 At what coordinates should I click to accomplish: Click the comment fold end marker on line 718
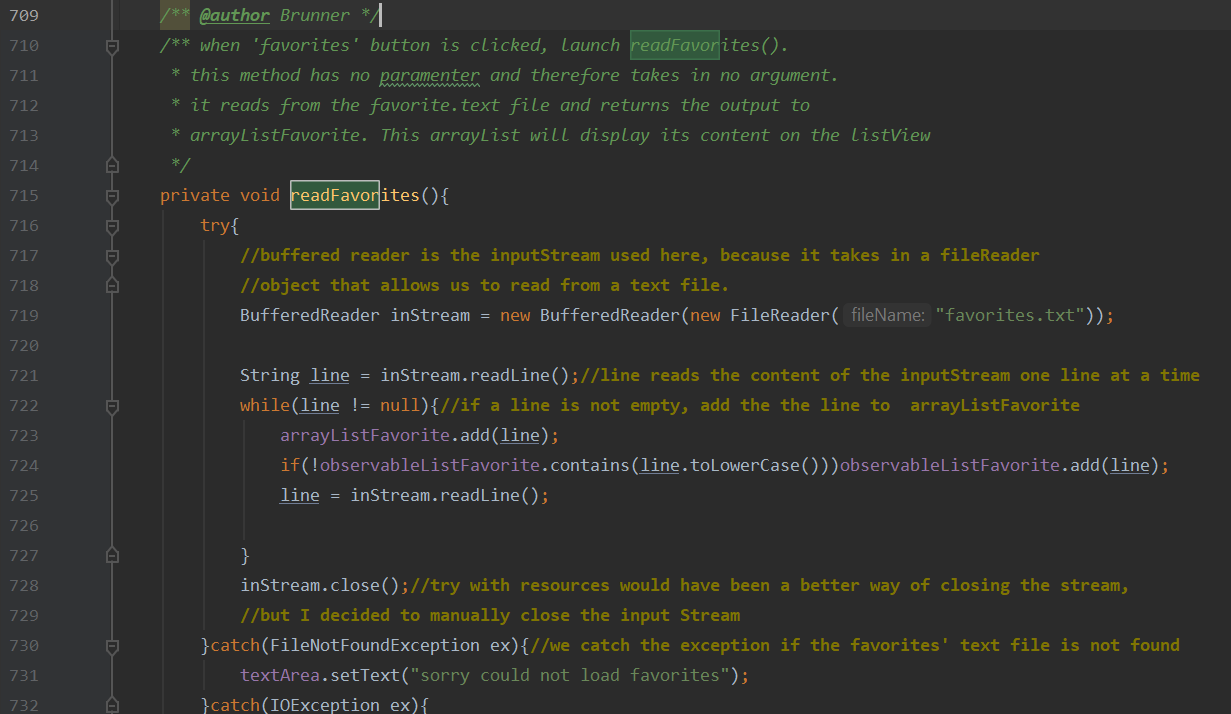click(112, 285)
